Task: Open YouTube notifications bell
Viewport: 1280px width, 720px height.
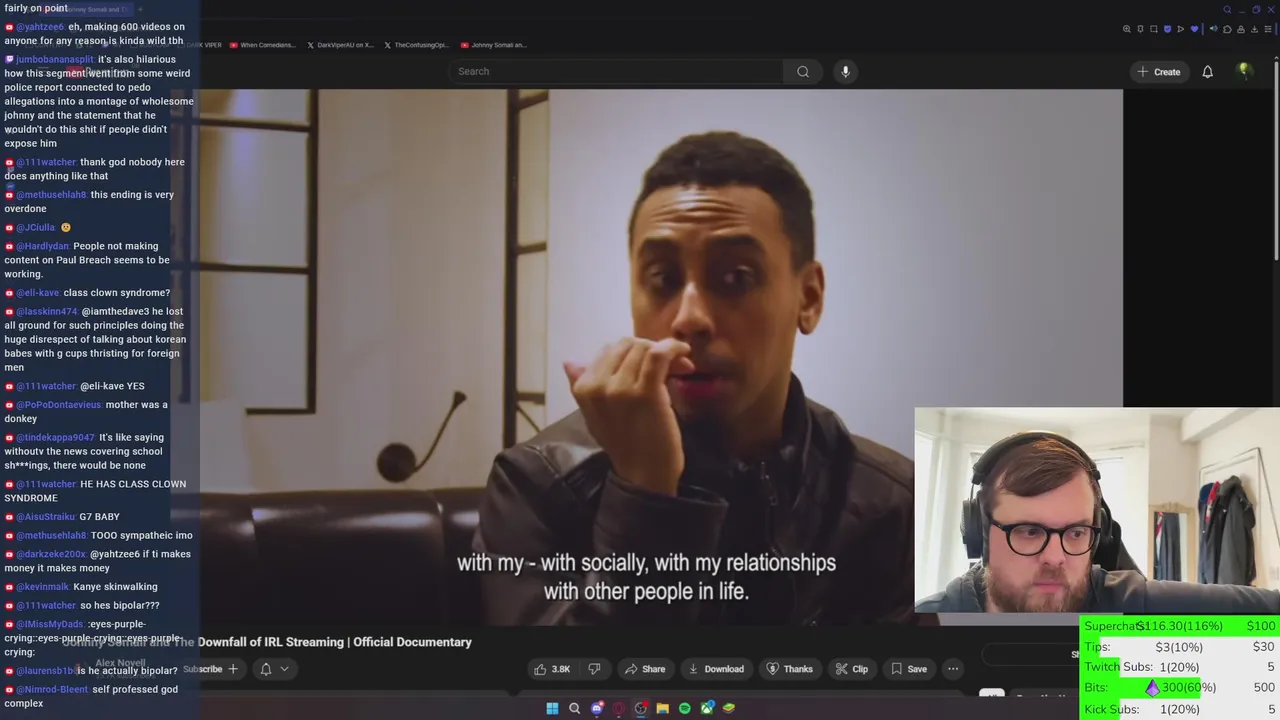Action: click(x=1207, y=71)
